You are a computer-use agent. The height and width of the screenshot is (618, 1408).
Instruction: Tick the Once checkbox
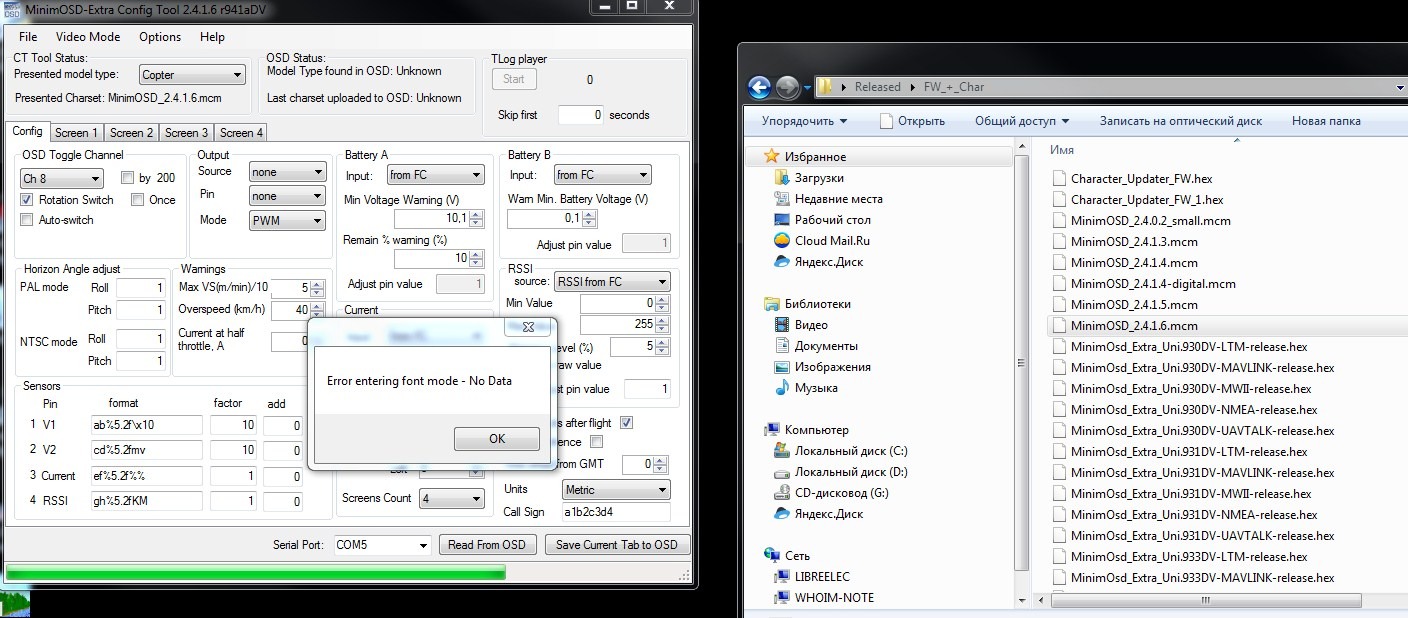tap(138, 200)
